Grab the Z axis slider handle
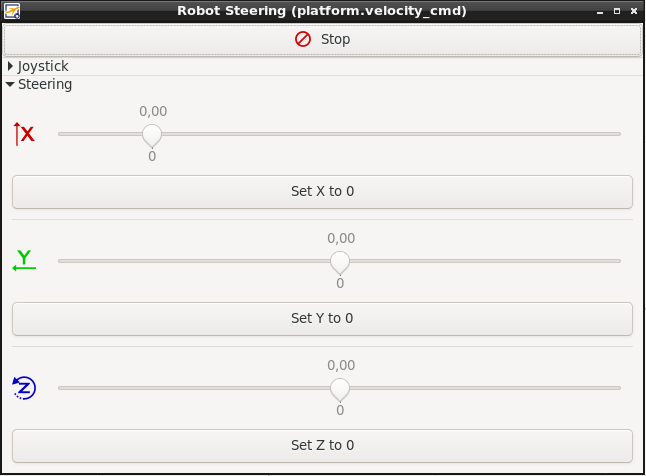 [x=340, y=388]
